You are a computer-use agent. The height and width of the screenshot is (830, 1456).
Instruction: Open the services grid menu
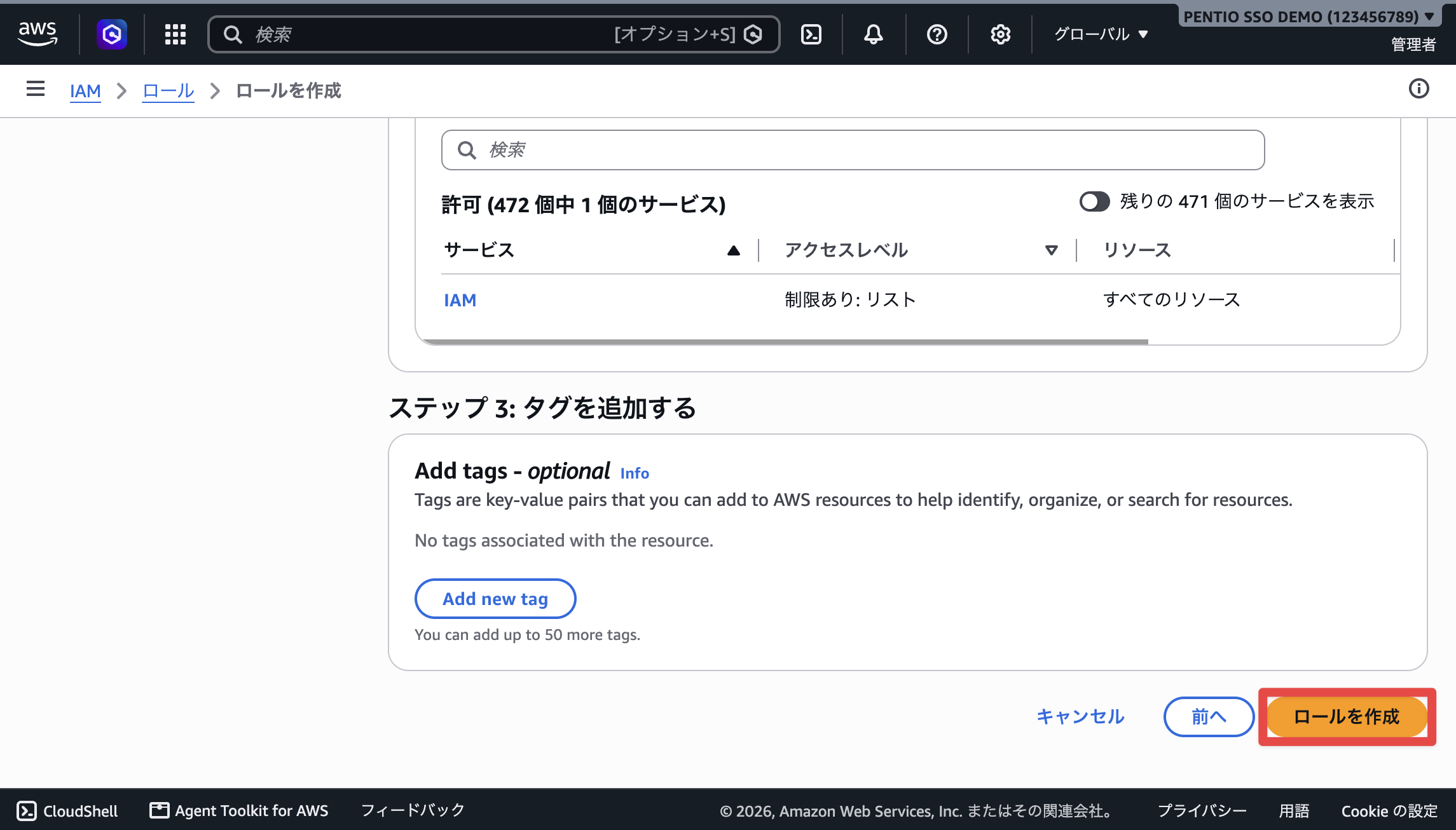(x=175, y=34)
